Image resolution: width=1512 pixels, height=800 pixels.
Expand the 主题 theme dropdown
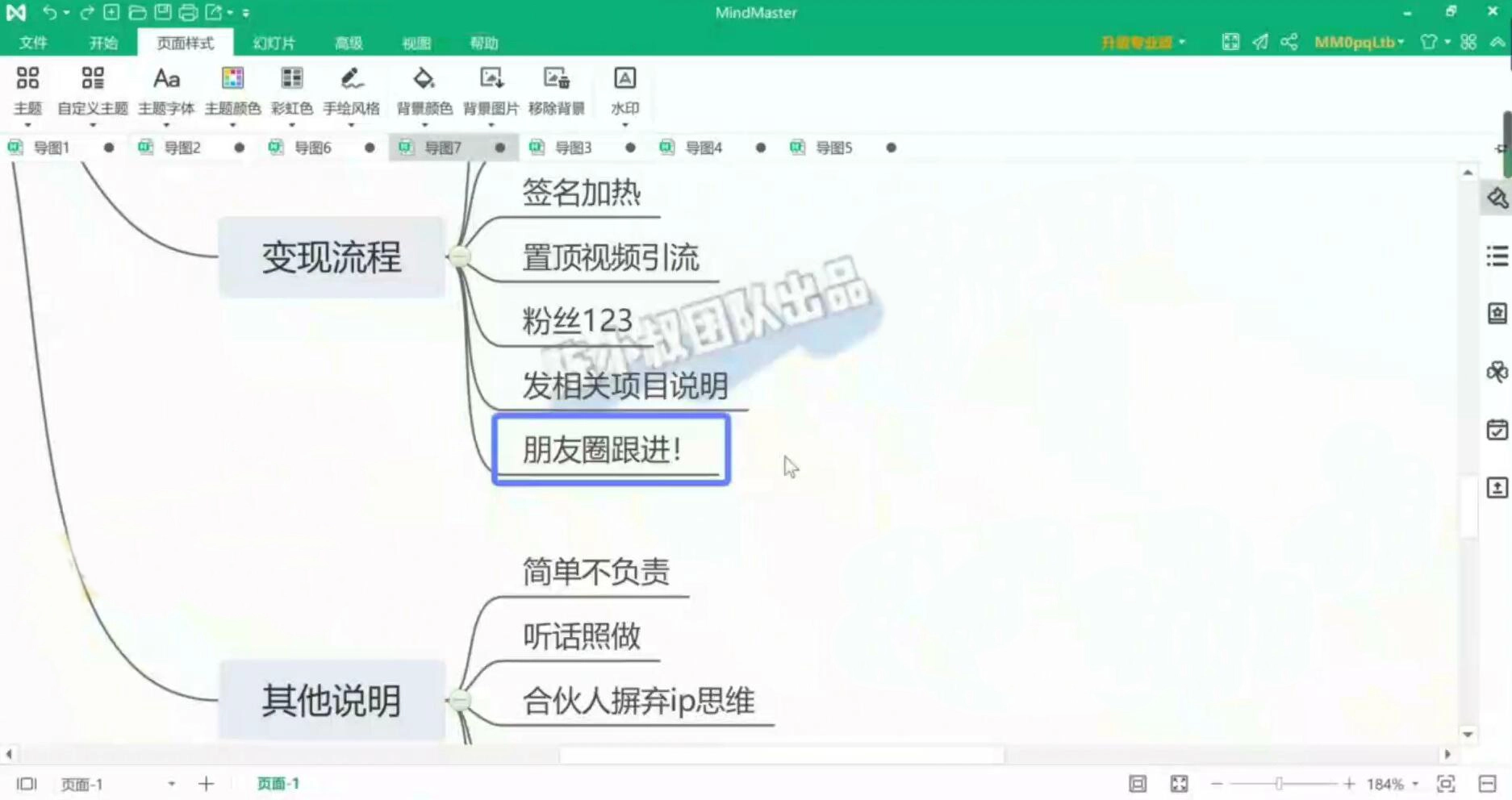coord(27,127)
